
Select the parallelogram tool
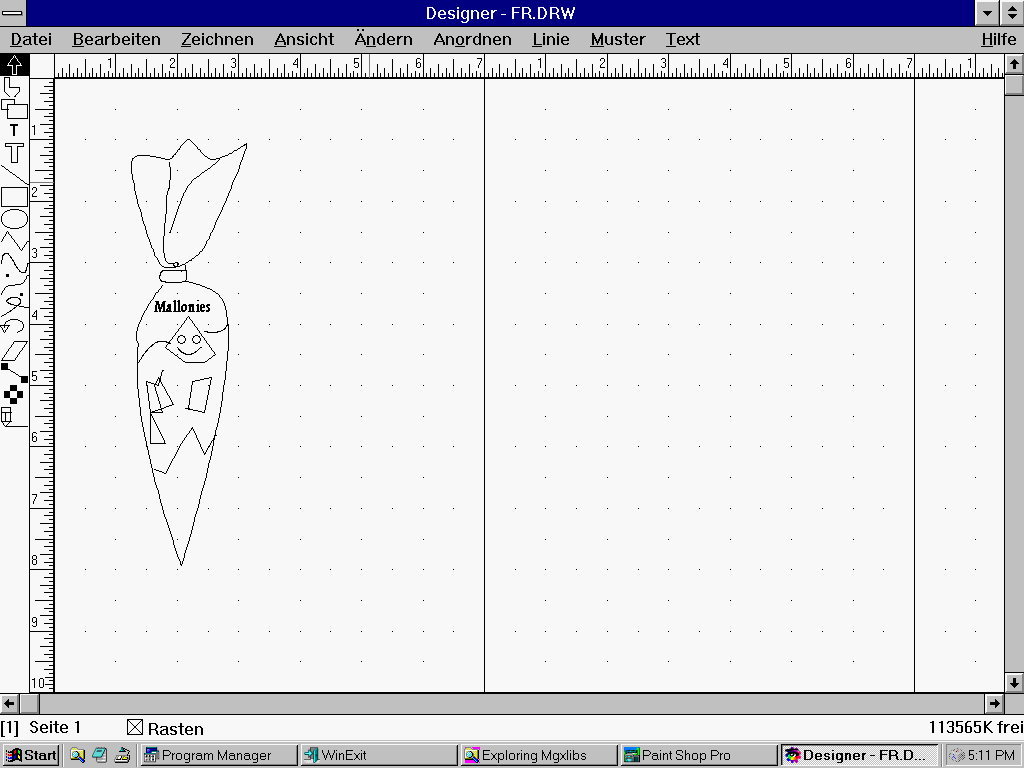click(14, 351)
